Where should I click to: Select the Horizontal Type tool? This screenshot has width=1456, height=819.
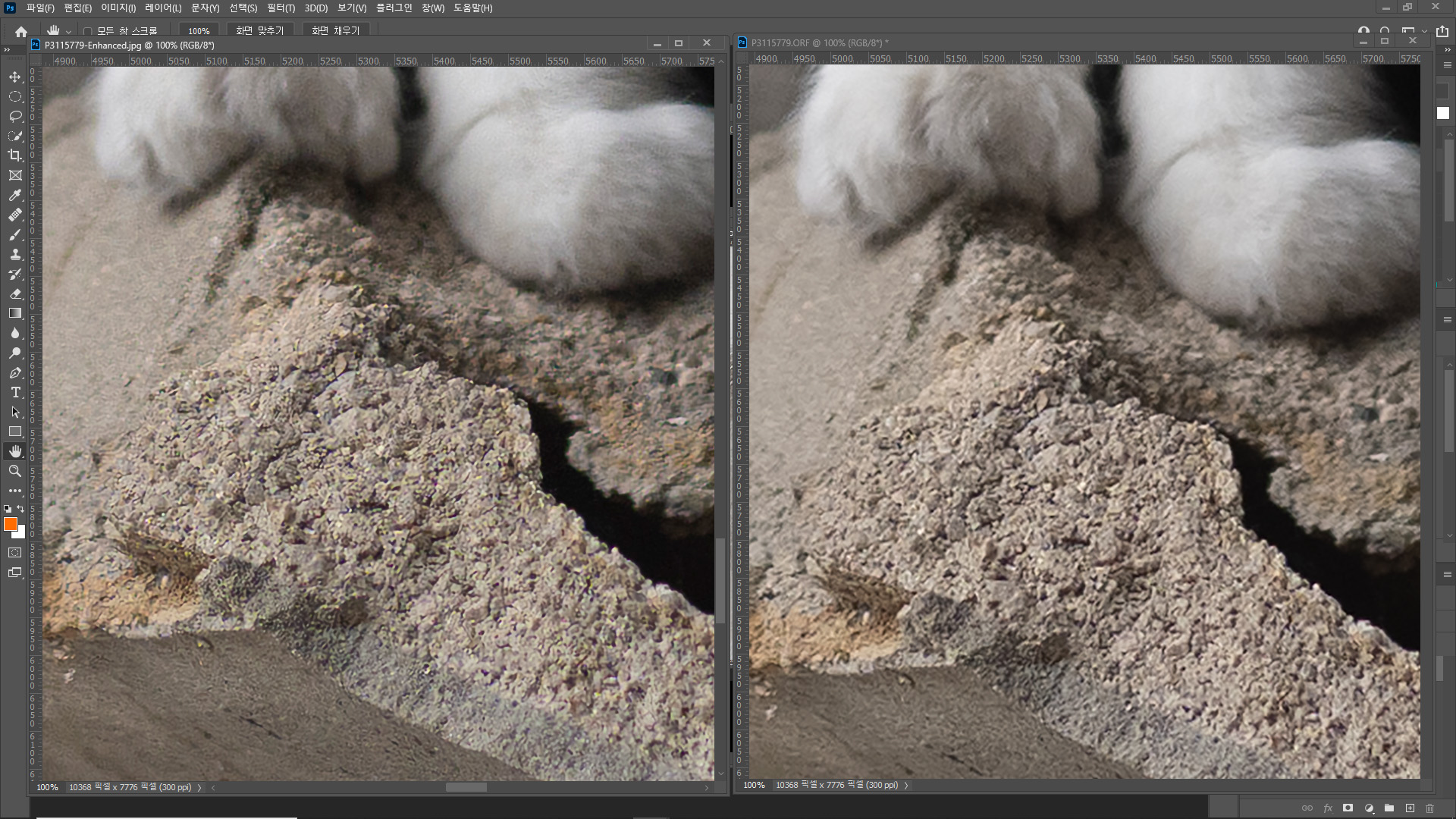(14, 392)
